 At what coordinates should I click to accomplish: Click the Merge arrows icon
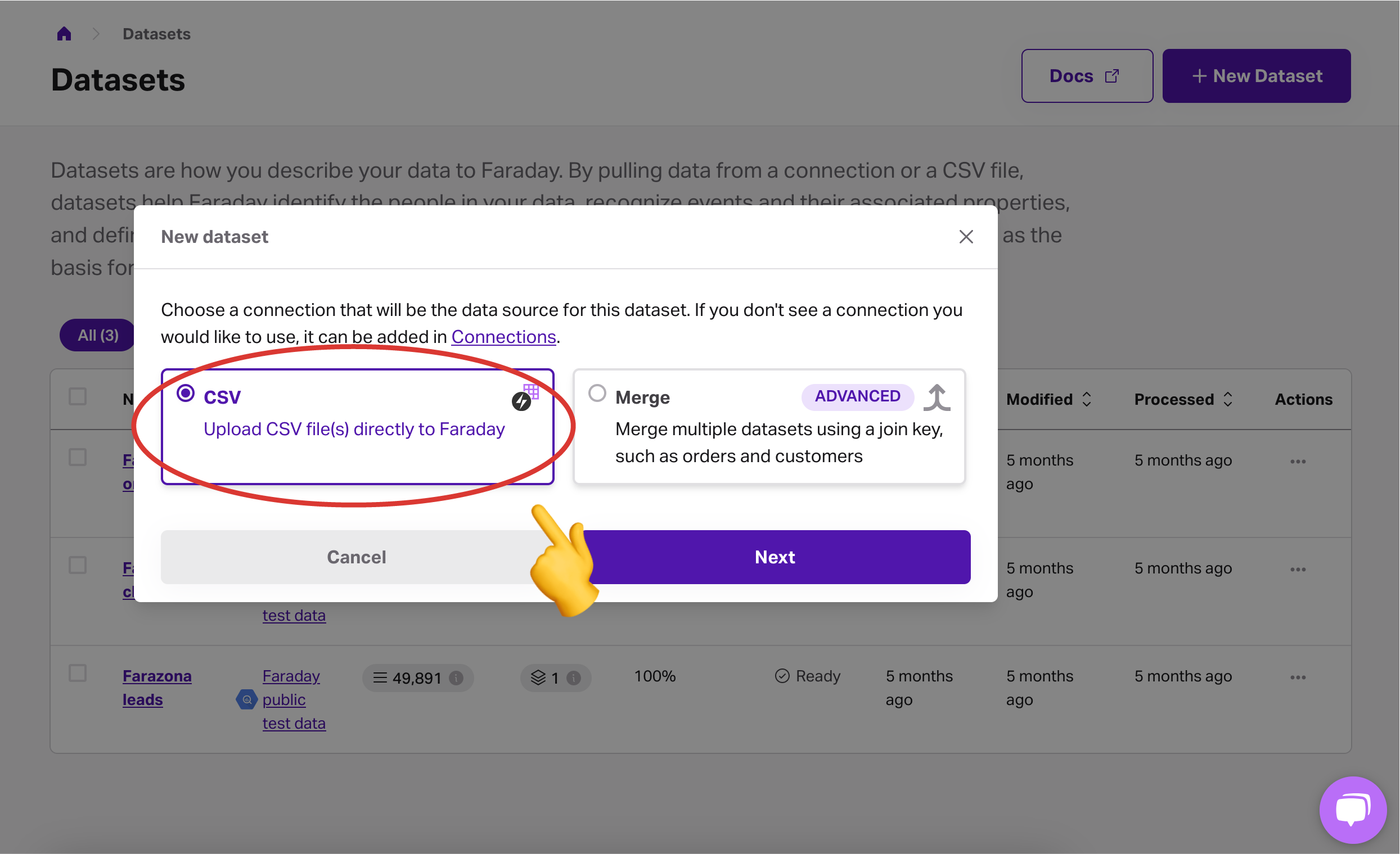(937, 397)
